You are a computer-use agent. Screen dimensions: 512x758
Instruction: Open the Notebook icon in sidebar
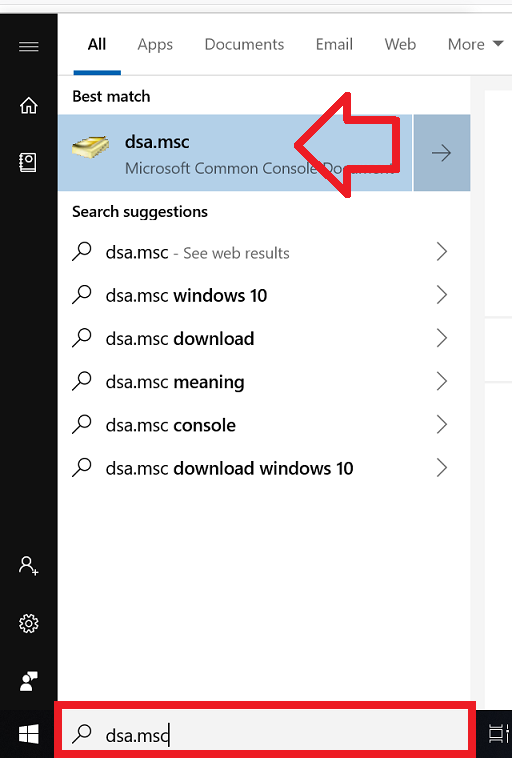(x=28, y=162)
